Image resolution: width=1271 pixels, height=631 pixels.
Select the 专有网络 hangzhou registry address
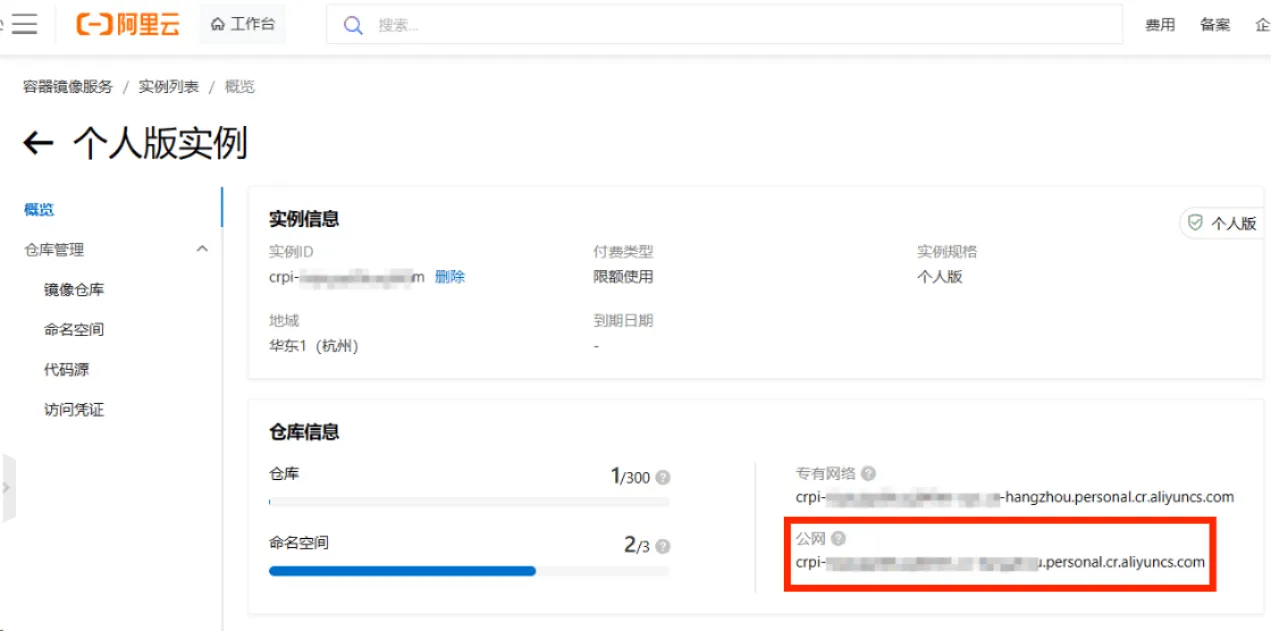[1015, 497]
